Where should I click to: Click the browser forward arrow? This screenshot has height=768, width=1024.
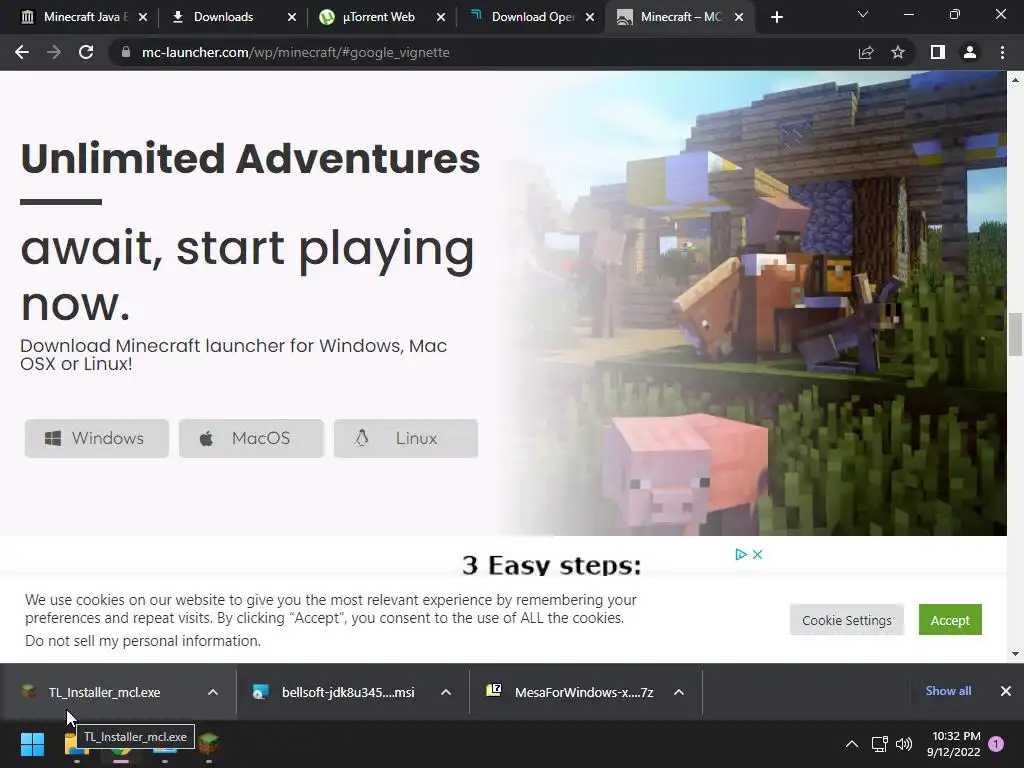(54, 52)
